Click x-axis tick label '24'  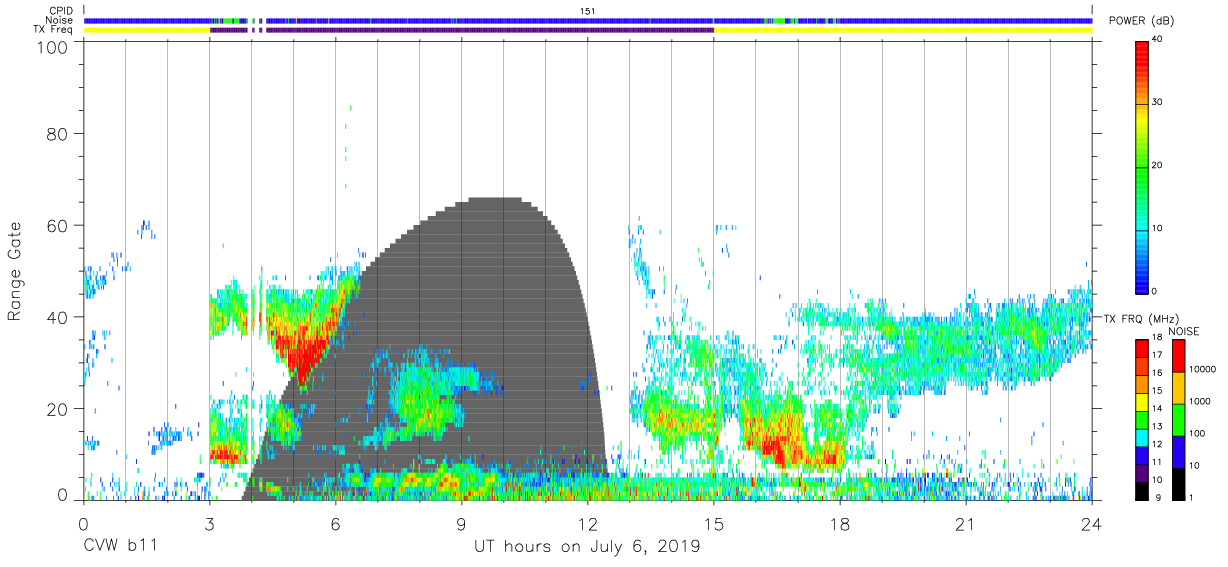[1092, 523]
